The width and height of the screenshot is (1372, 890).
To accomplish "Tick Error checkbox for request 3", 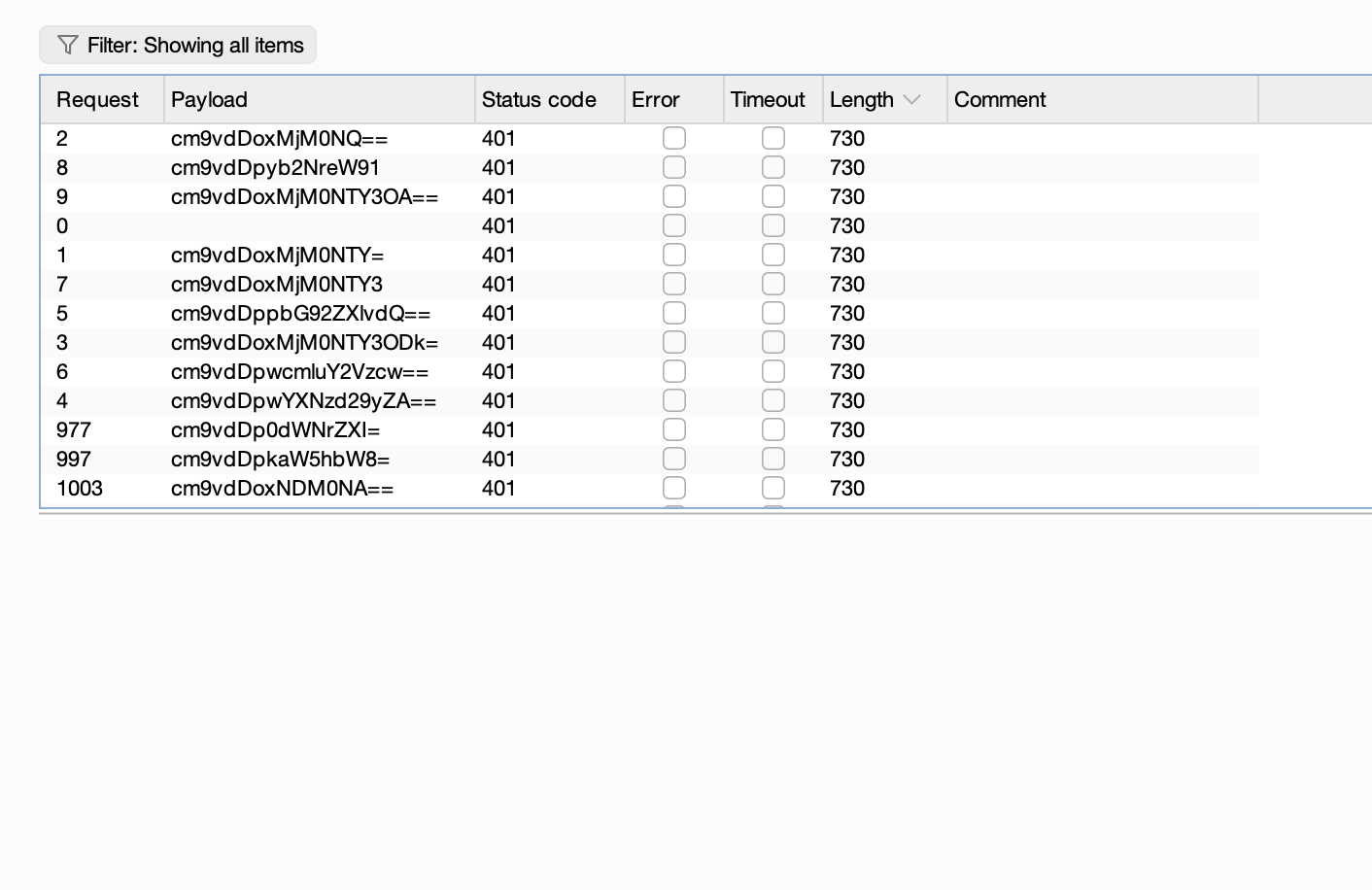I will pos(674,342).
